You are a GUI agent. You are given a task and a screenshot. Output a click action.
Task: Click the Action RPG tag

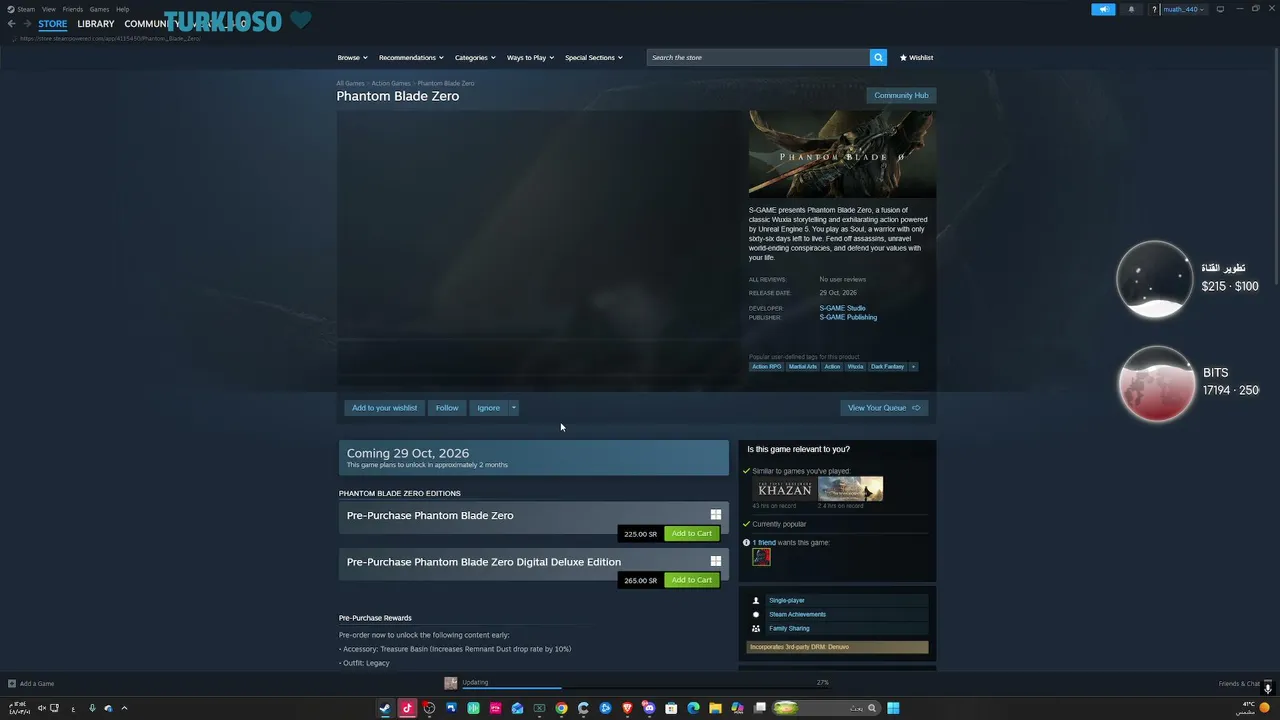(x=767, y=367)
